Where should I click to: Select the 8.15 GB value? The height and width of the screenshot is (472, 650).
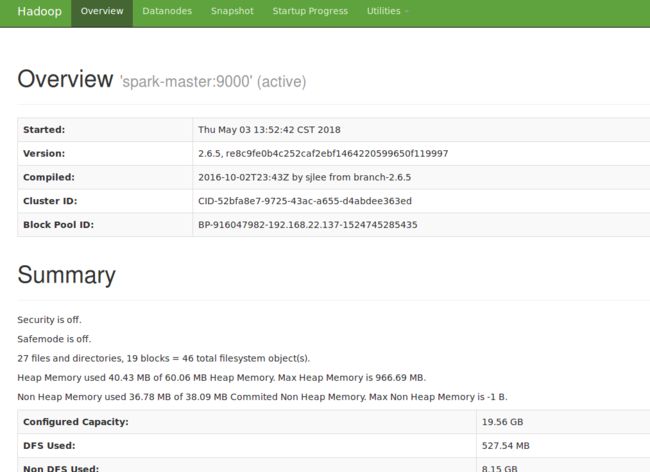pos(500,468)
